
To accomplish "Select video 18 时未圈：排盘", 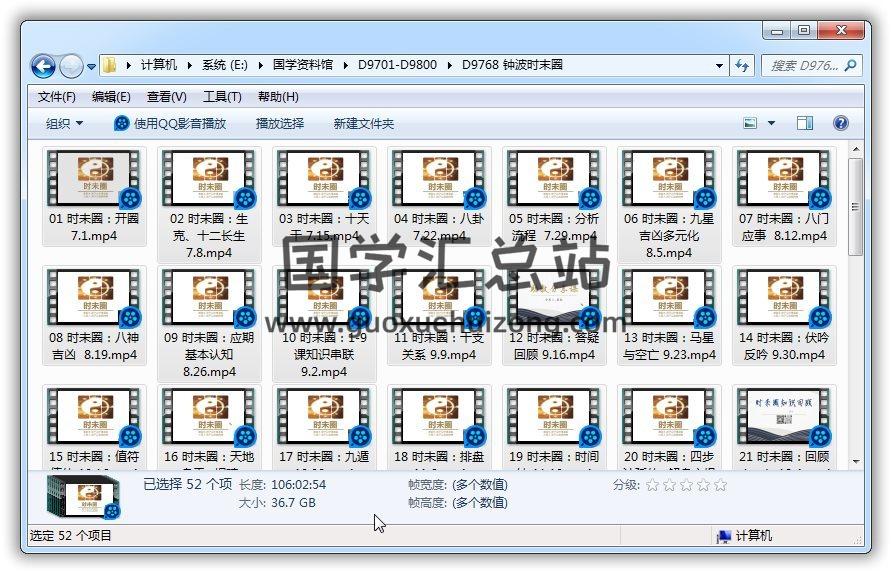I will coord(439,428).
